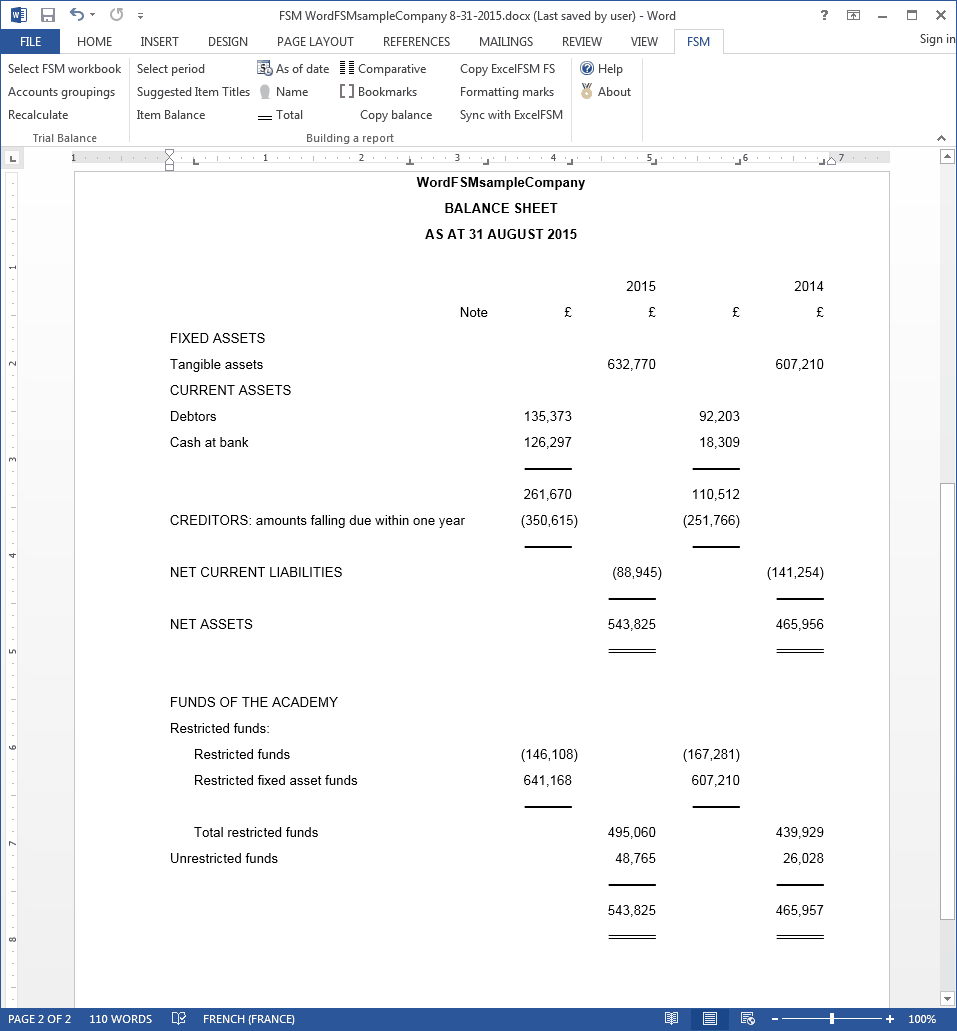The height and width of the screenshot is (1031, 957).
Task: Click the proofing errors icon
Action: pos(179,1019)
